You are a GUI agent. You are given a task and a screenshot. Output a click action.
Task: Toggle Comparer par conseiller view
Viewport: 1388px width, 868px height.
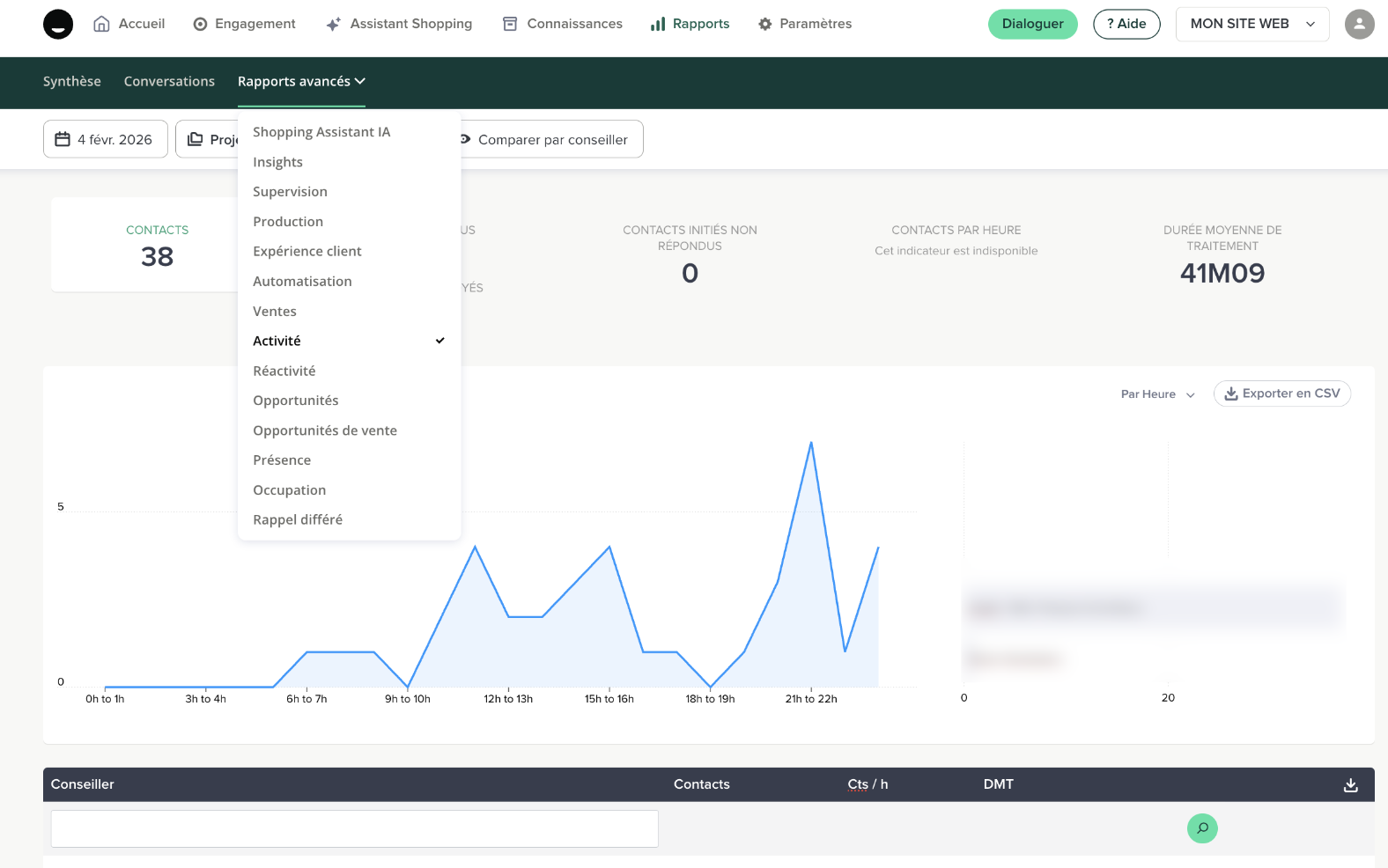coord(551,140)
